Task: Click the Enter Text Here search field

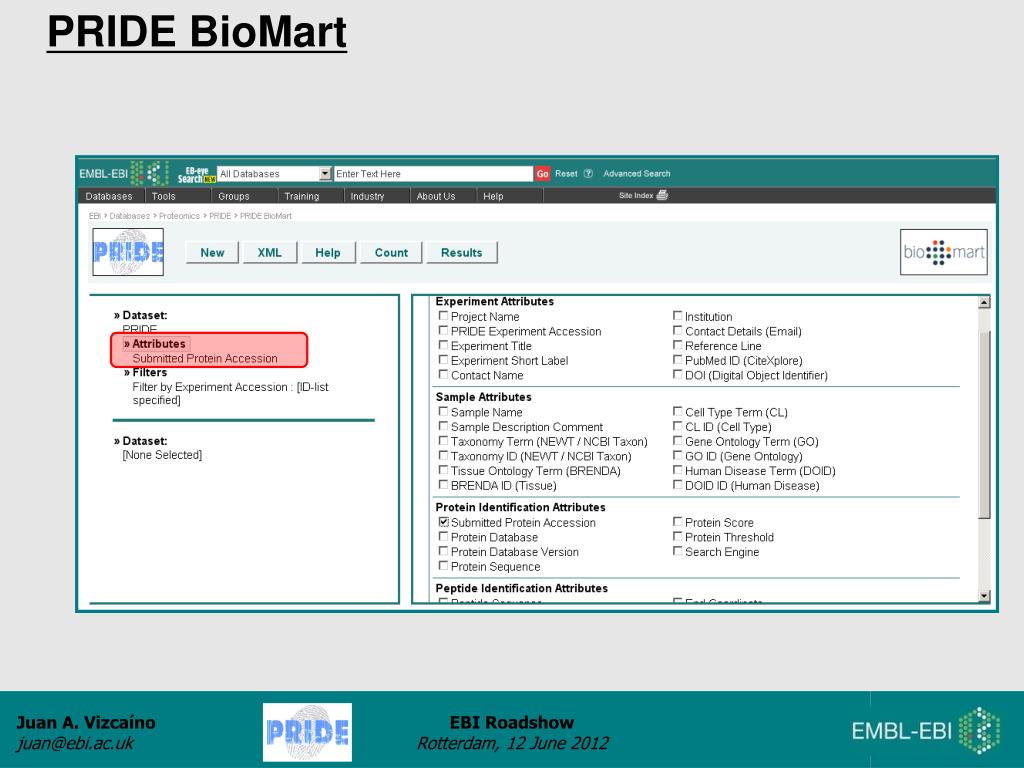Action: click(x=434, y=174)
